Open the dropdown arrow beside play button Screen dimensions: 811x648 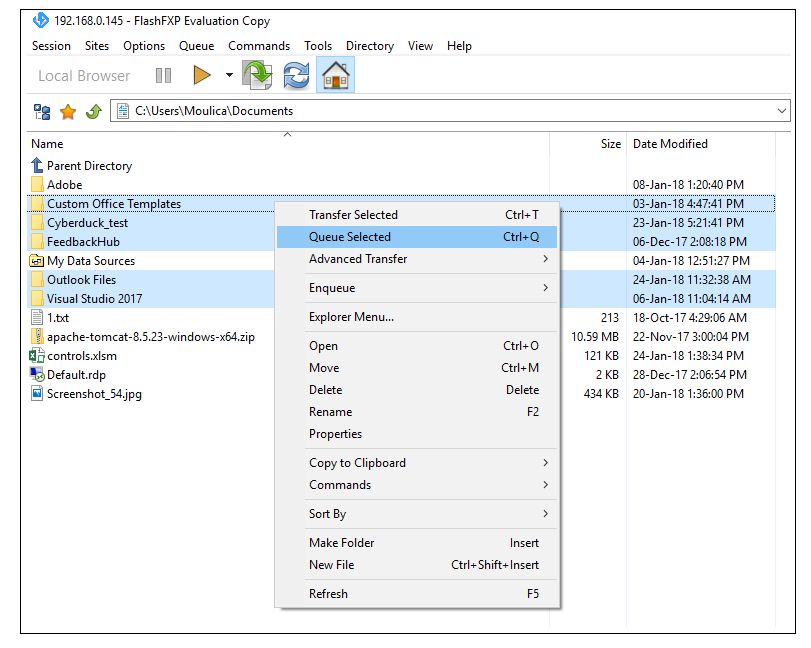coord(229,75)
